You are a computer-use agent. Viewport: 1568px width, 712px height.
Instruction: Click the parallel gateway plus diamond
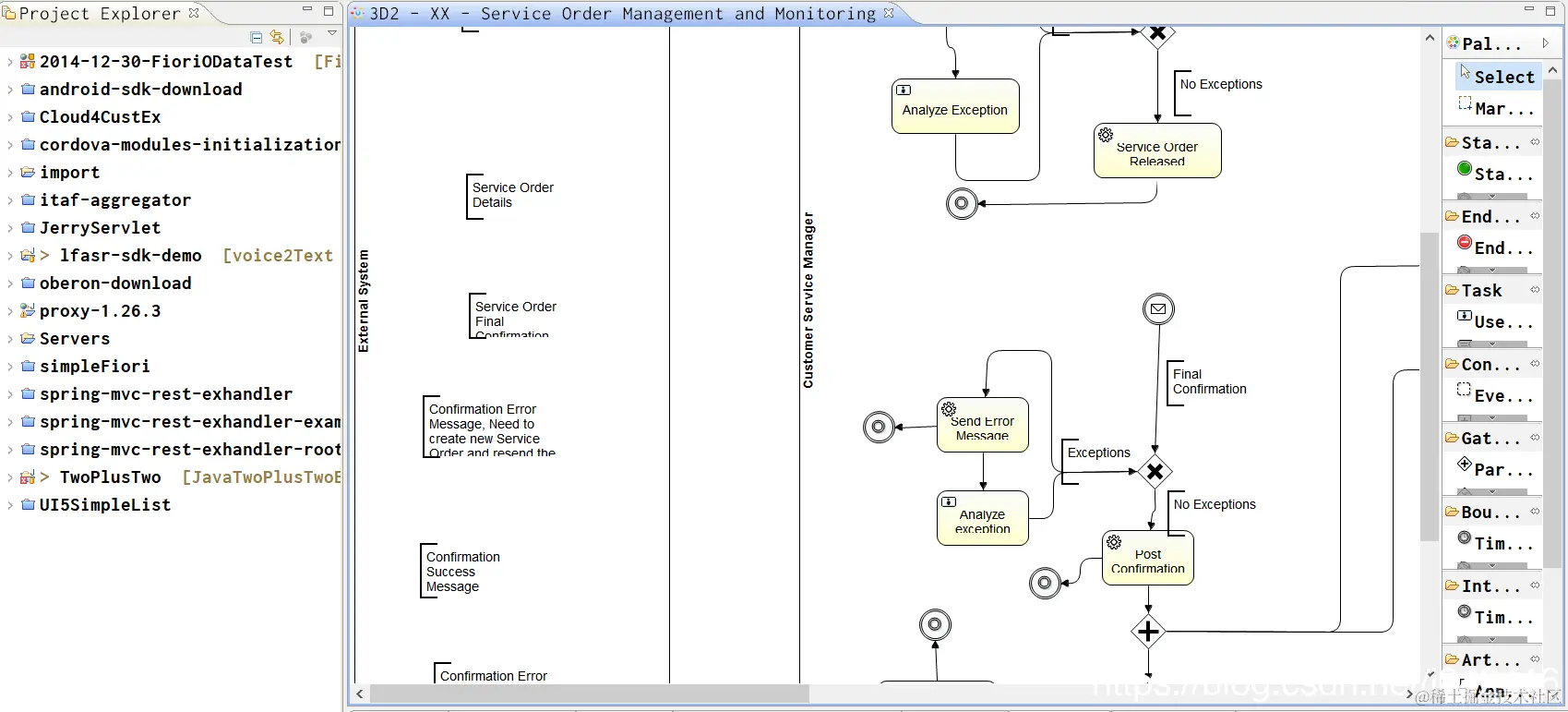(1148, 632)
